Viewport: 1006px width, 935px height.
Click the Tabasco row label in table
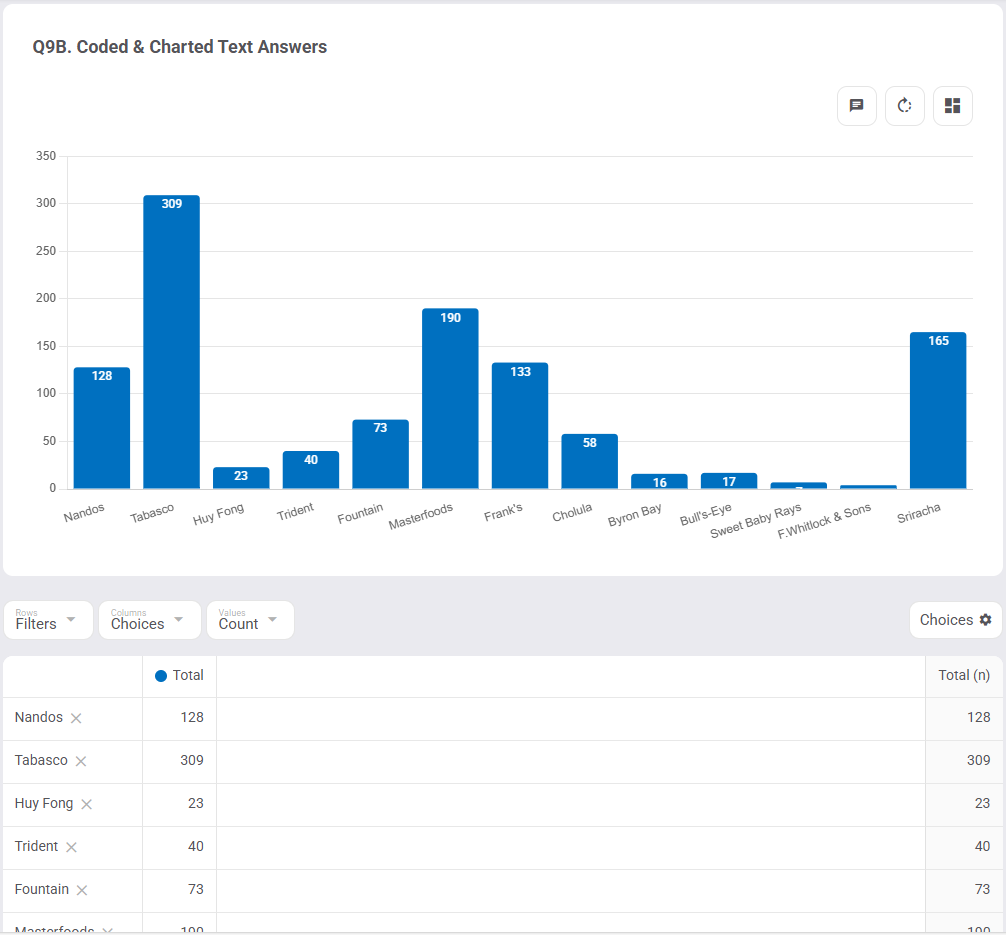[41, 760]
